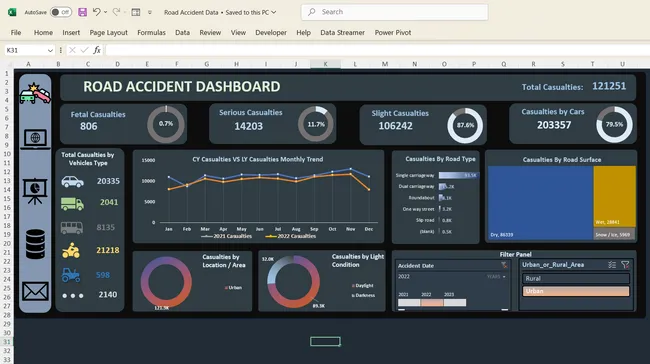The height and width of the screenshot is (364, 650).
Task: Toggle slicer multi-select icon
Action: click(612, 265)
